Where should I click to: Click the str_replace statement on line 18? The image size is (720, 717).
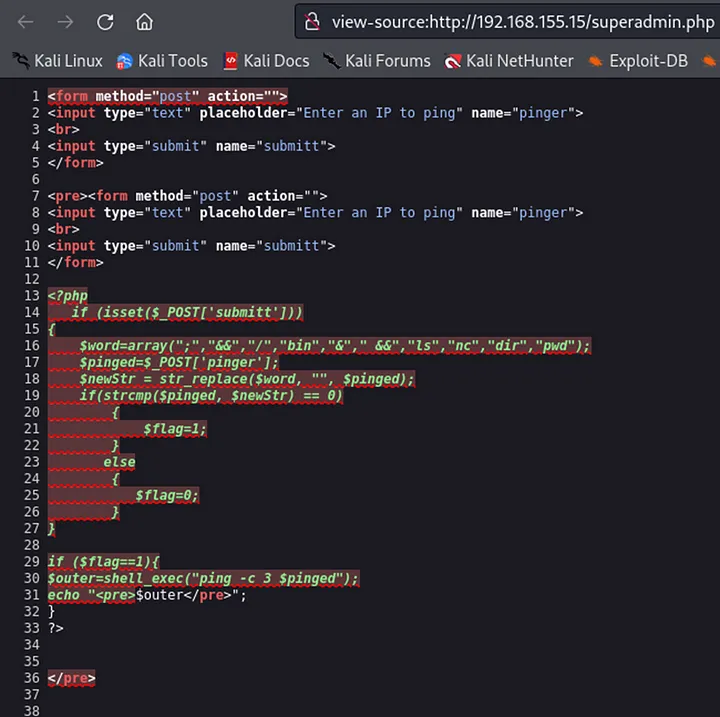click(x=247, y=379)
